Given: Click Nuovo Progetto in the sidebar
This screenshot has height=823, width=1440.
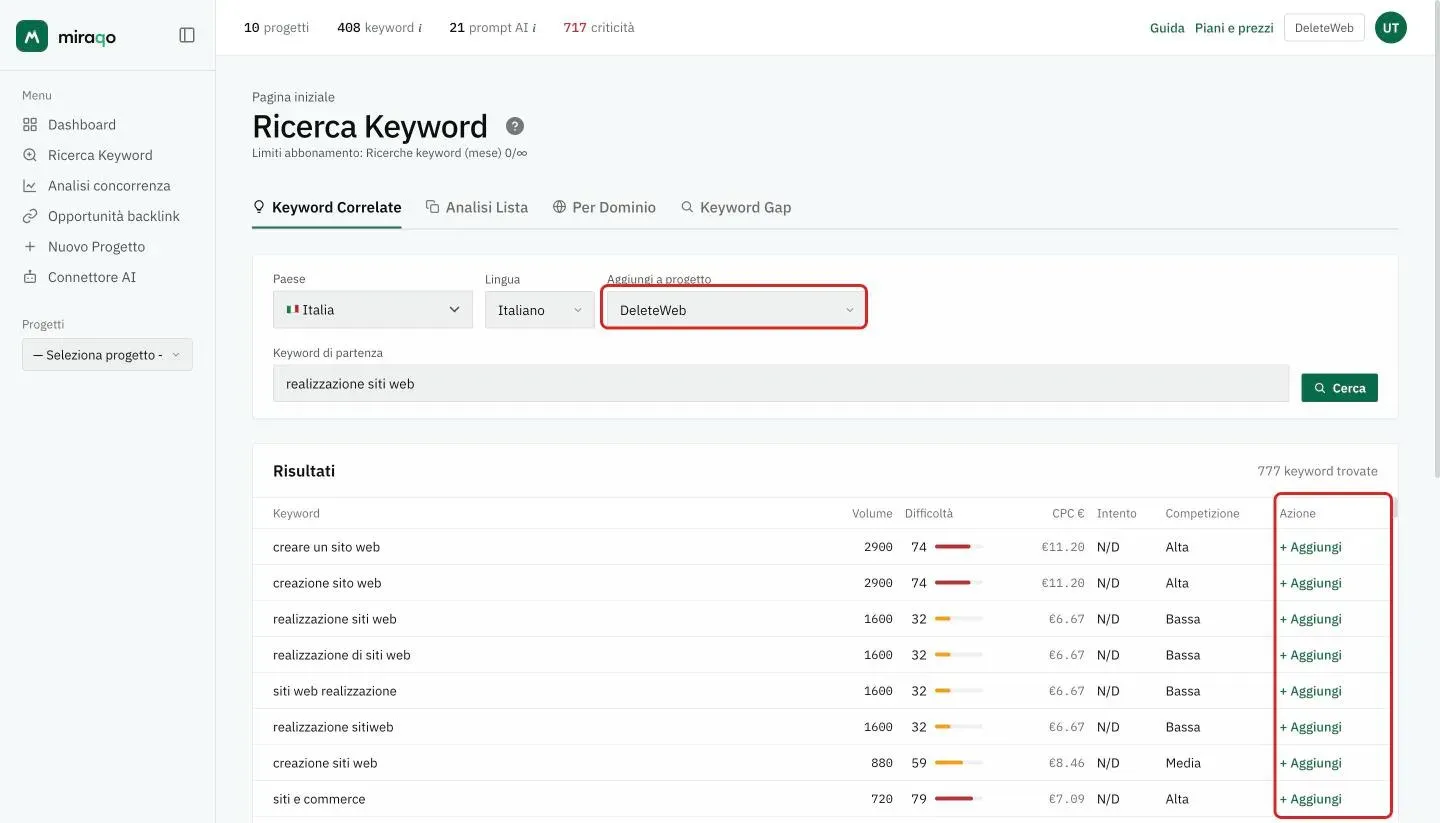Looking at the screenshot, I should 84,247.
